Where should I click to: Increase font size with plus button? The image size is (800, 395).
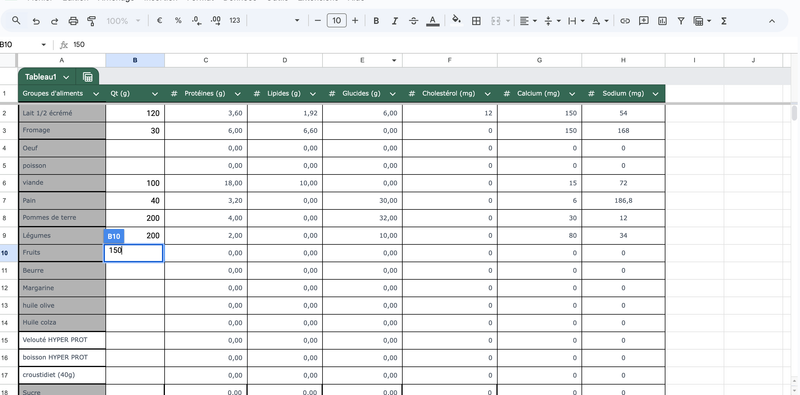coord(355,21)
